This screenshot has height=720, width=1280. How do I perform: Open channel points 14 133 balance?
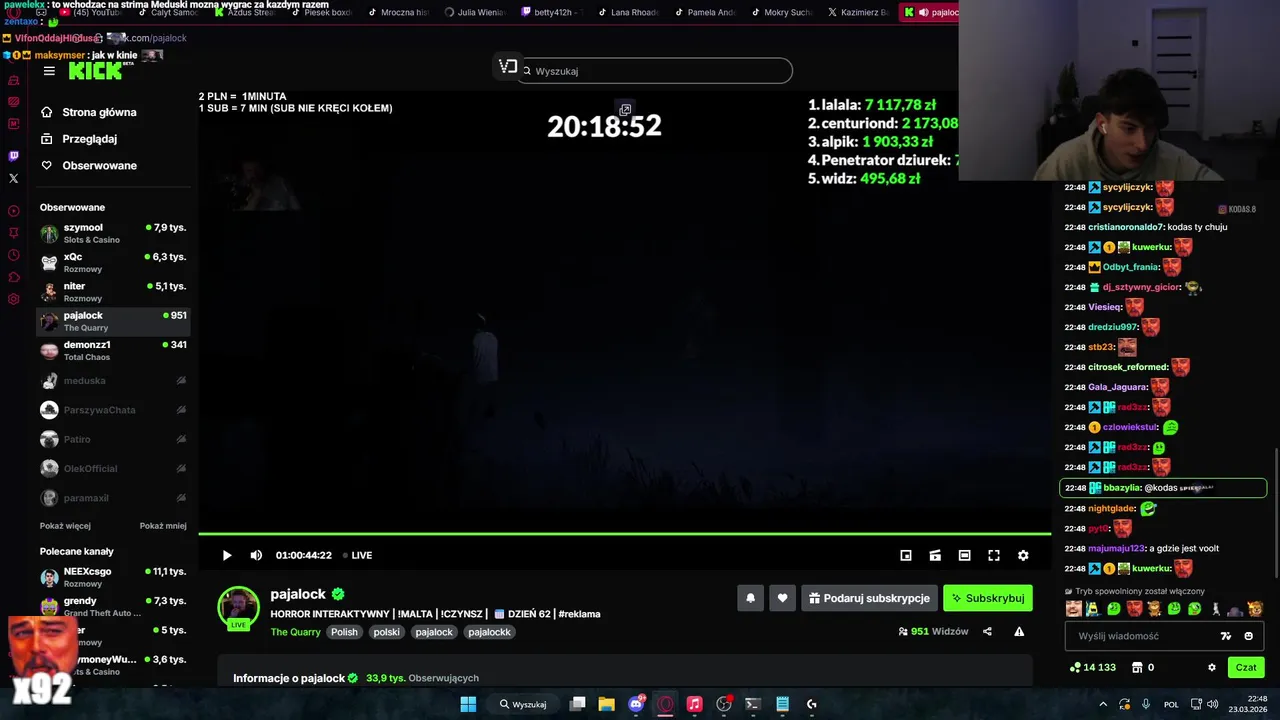(x=1092, y=667)
